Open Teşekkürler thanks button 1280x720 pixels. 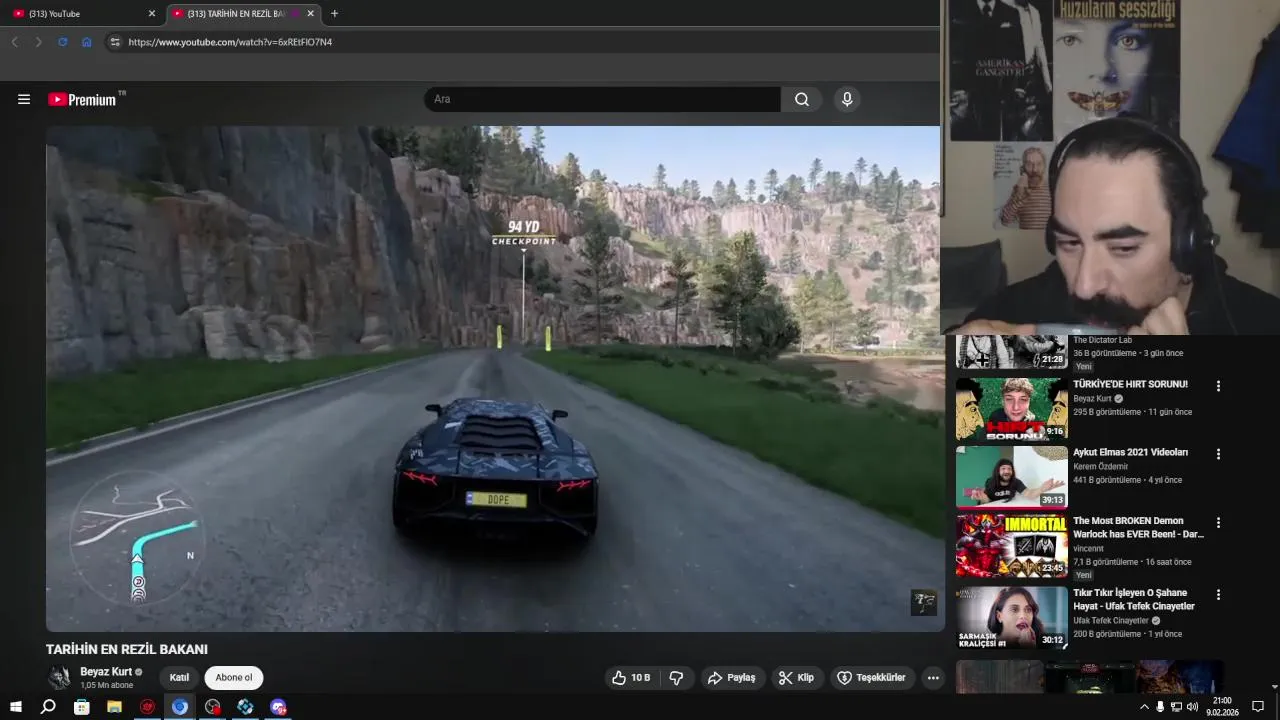tap(871, 678)
